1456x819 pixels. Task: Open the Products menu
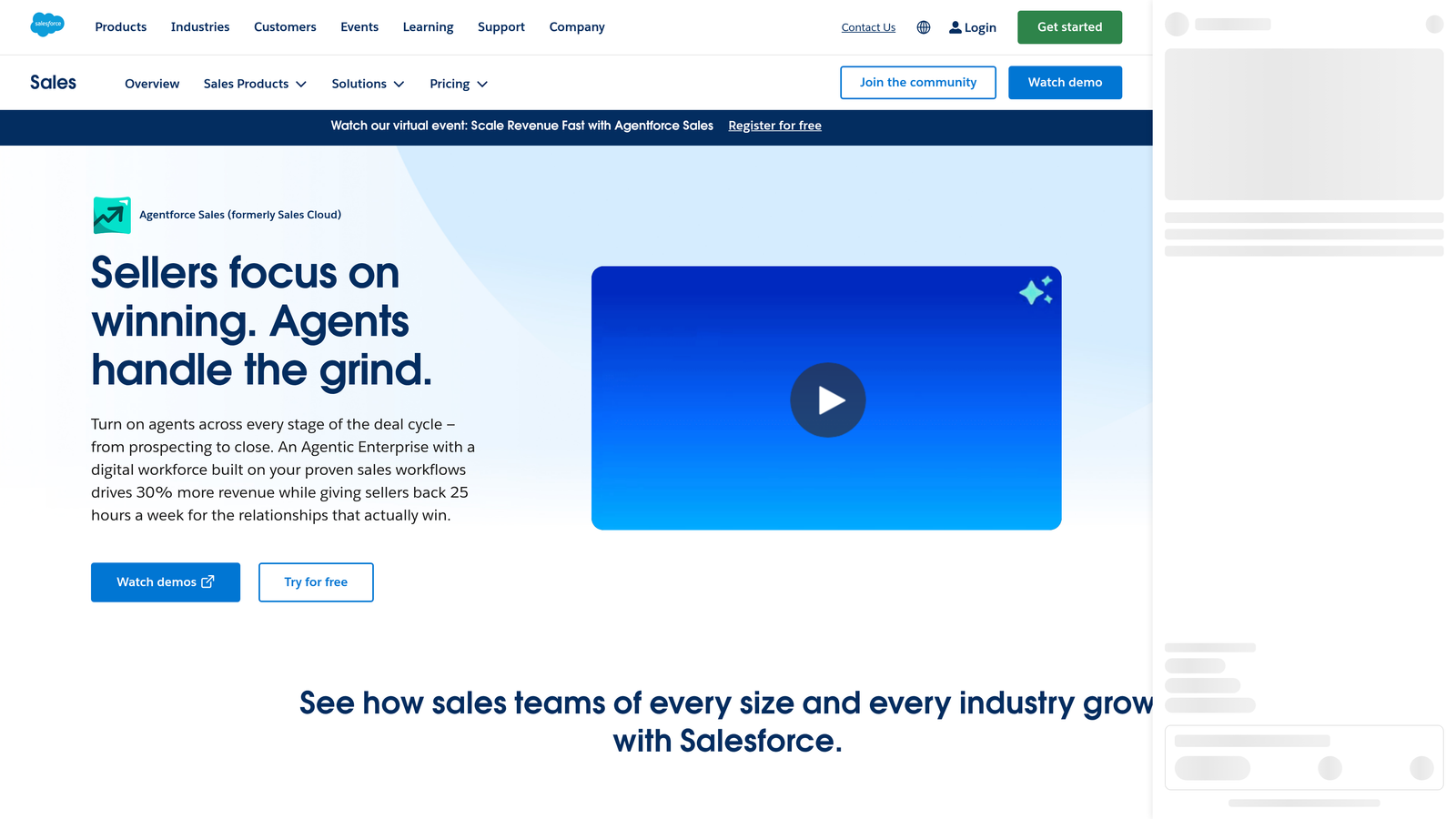[121, 27]
